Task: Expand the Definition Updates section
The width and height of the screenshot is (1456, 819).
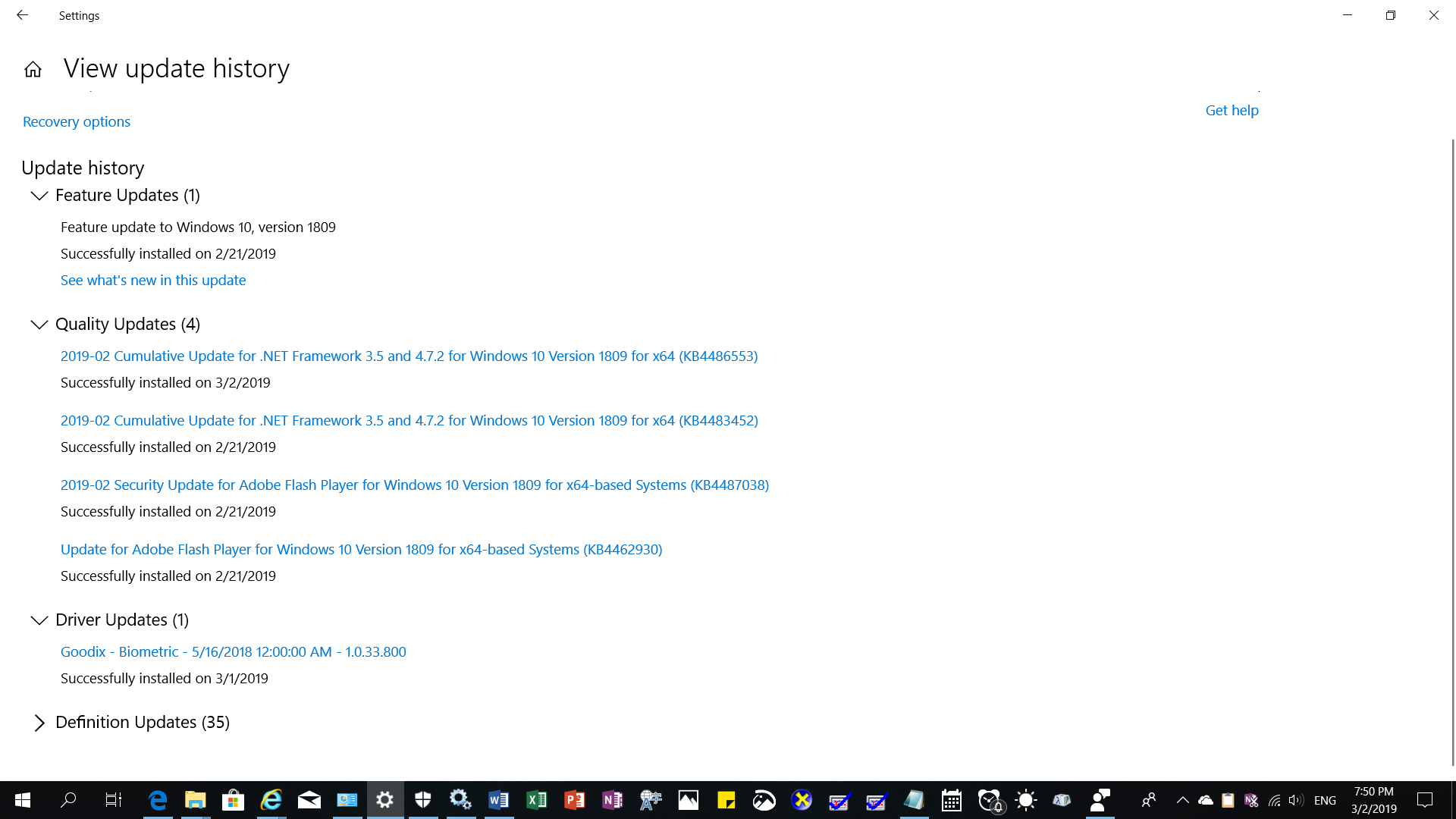Action: [39, 723]
